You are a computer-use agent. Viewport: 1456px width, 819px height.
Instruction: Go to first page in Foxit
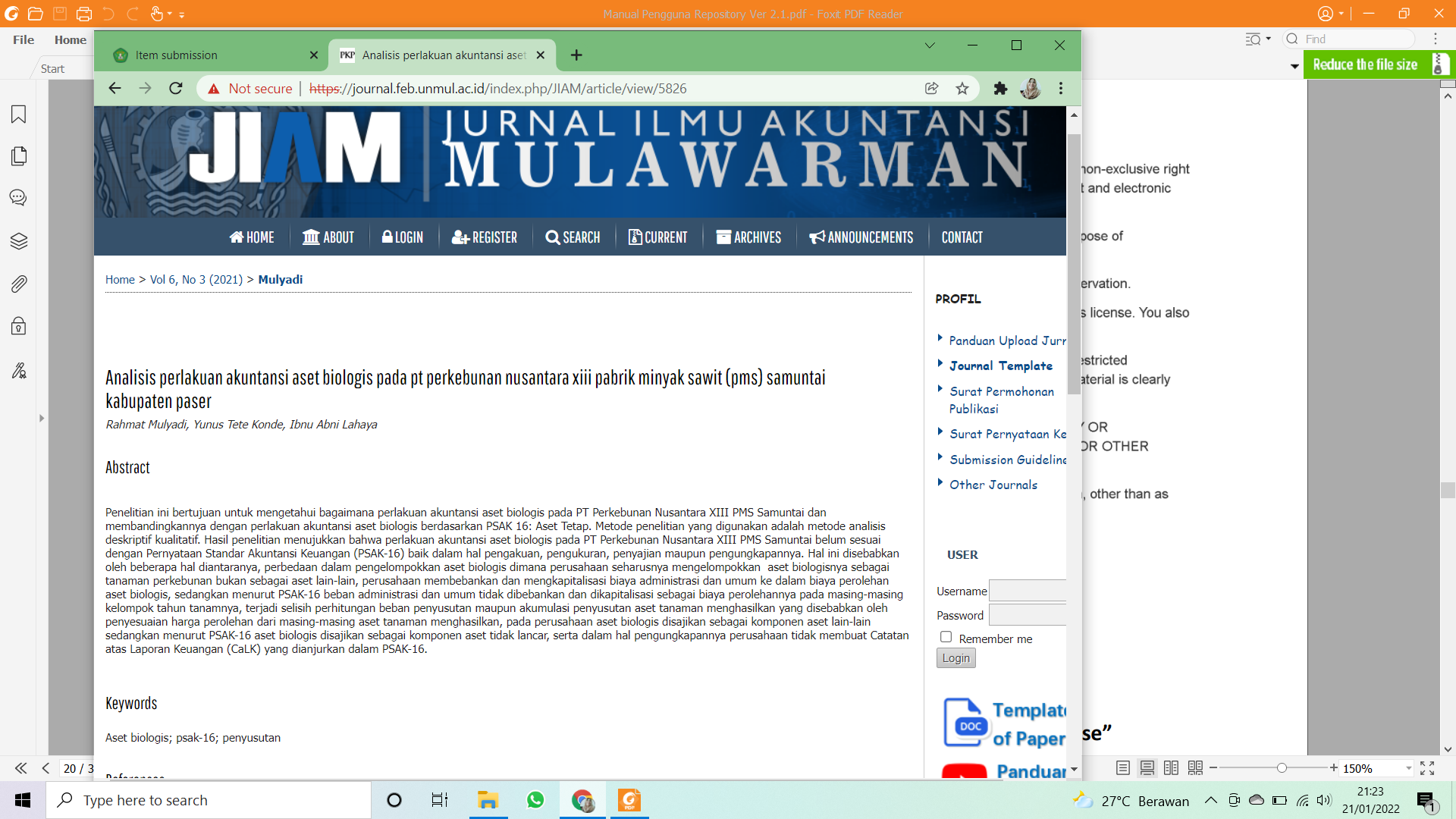pyautogui.click(x=20, y=768)
